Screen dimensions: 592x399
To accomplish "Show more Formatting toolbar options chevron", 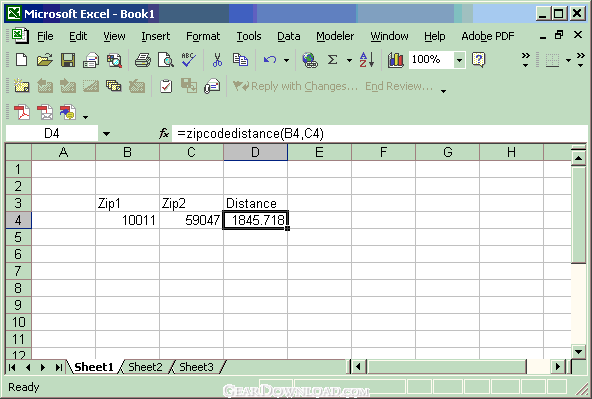I will pyautogui.click(x=581, y=60).
